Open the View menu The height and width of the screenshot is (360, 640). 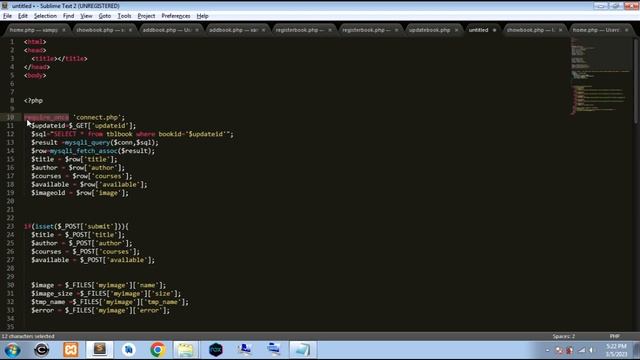[x=86, y=16]
